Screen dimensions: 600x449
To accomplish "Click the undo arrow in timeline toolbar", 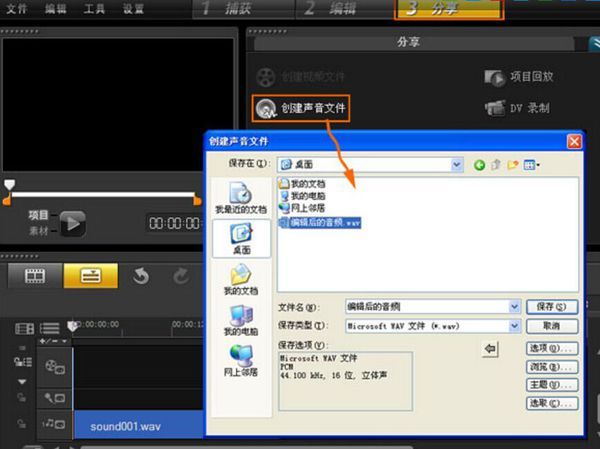I will pos(141,277).
